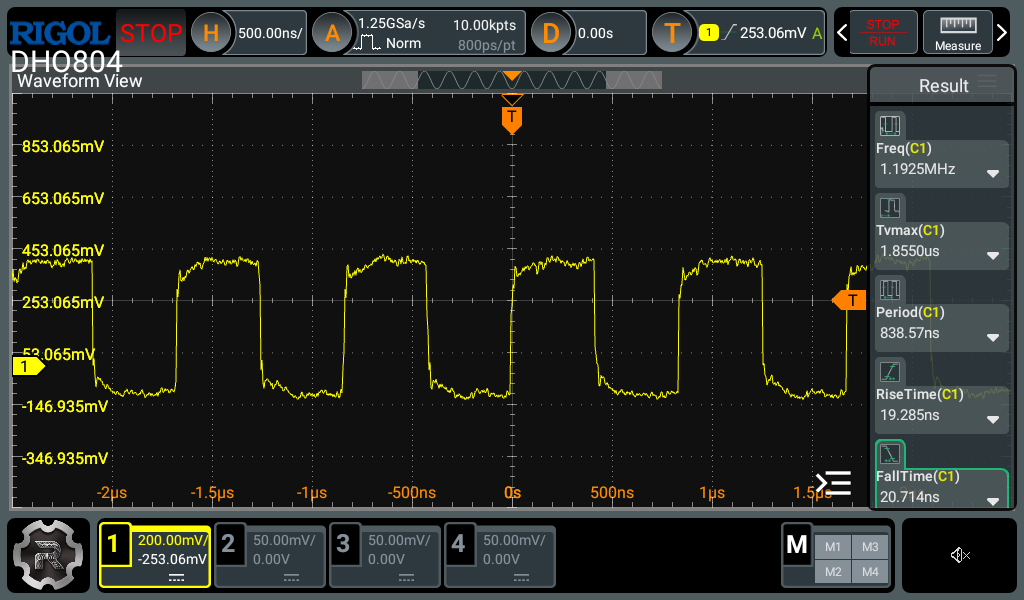Open the Horizontal timebase H icon
Screen dimensions: 1024x600
pos(211,33)
